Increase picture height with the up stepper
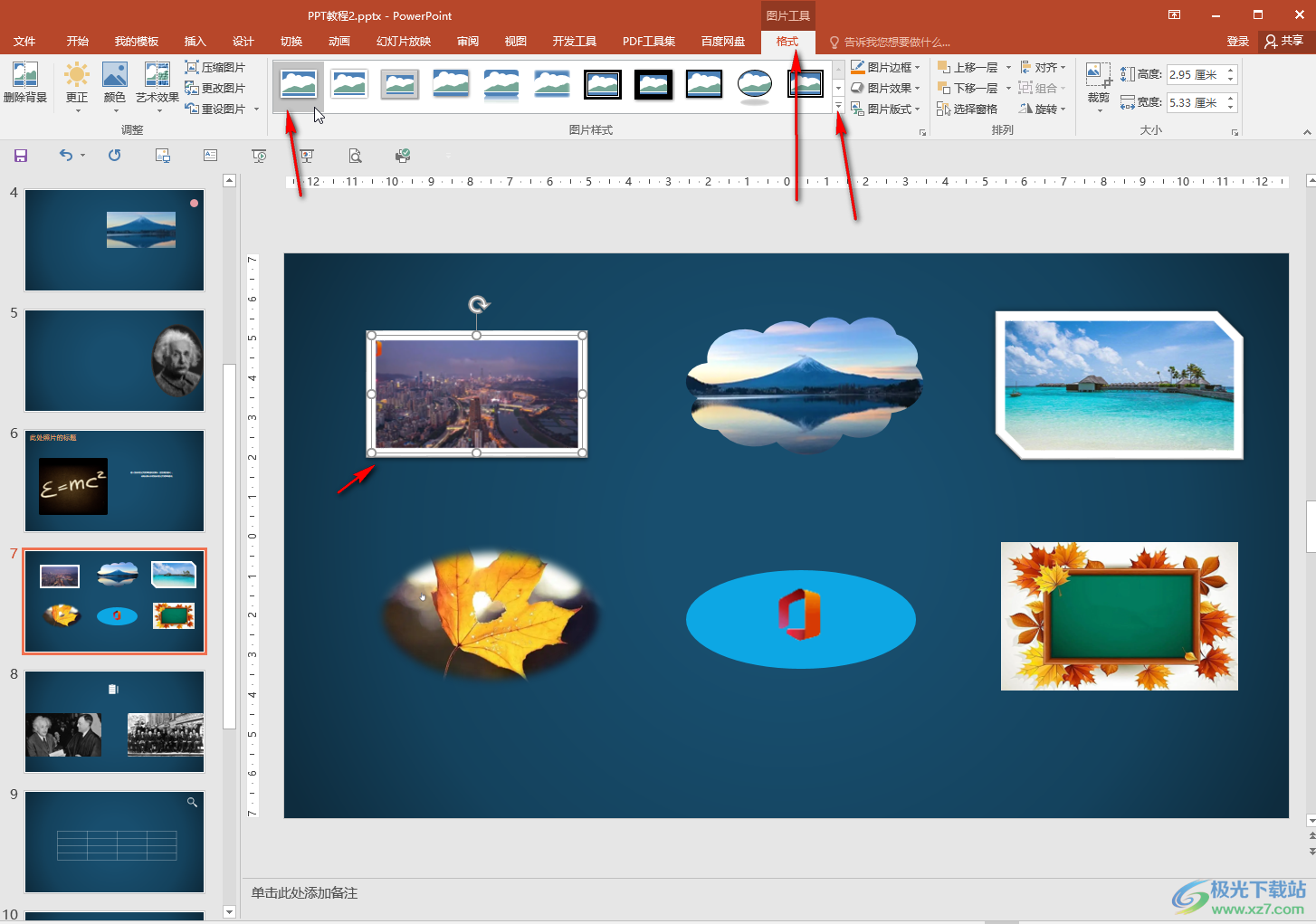This screenshot has height=924, width=1316. [1231, 70]
